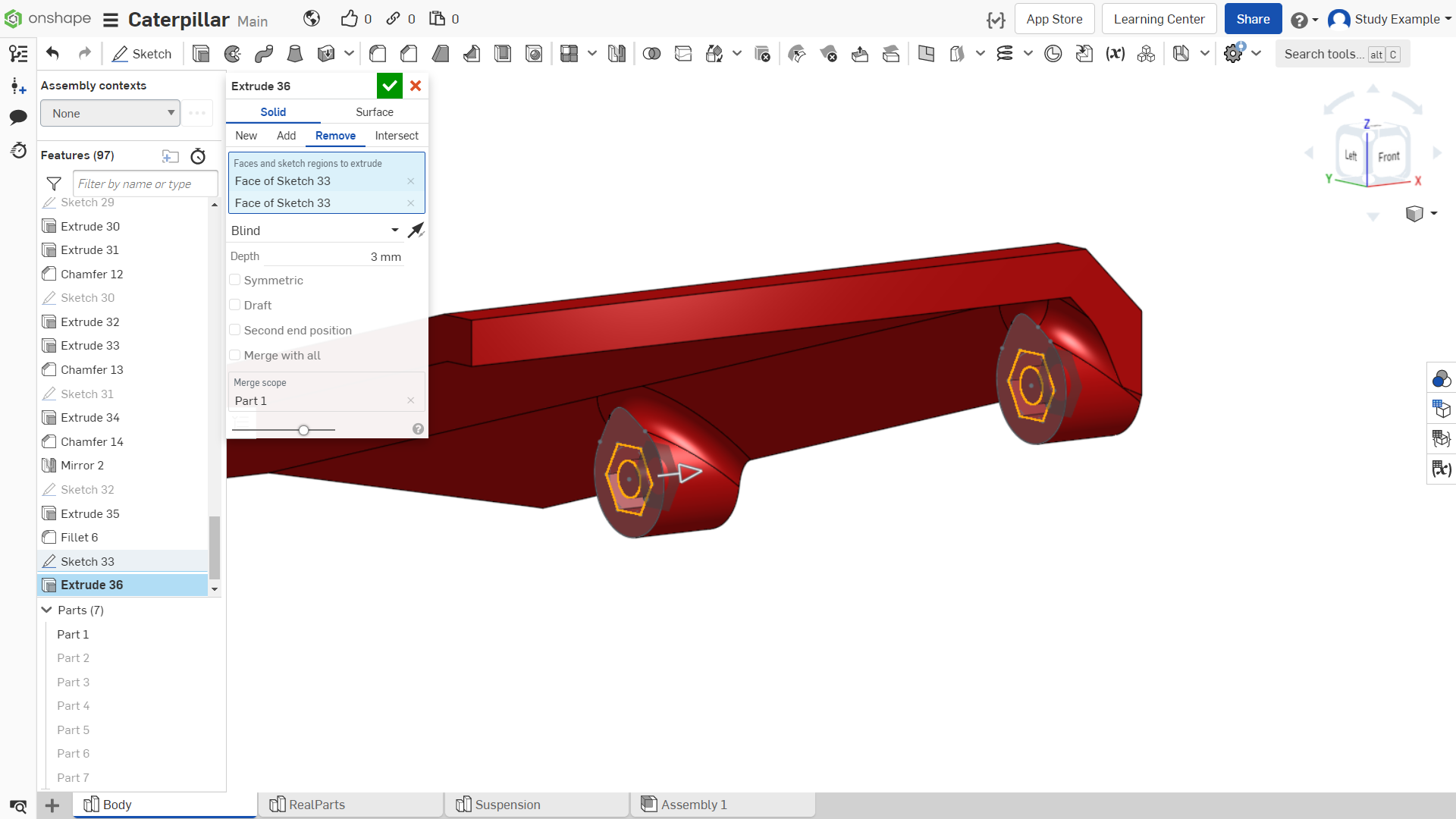Select the Draft tool icon

click(x=440, y=54)
